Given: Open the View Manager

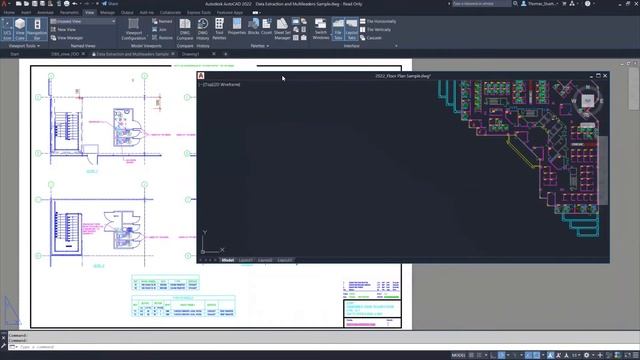Looking at the screenshot, I should point(67,38).
